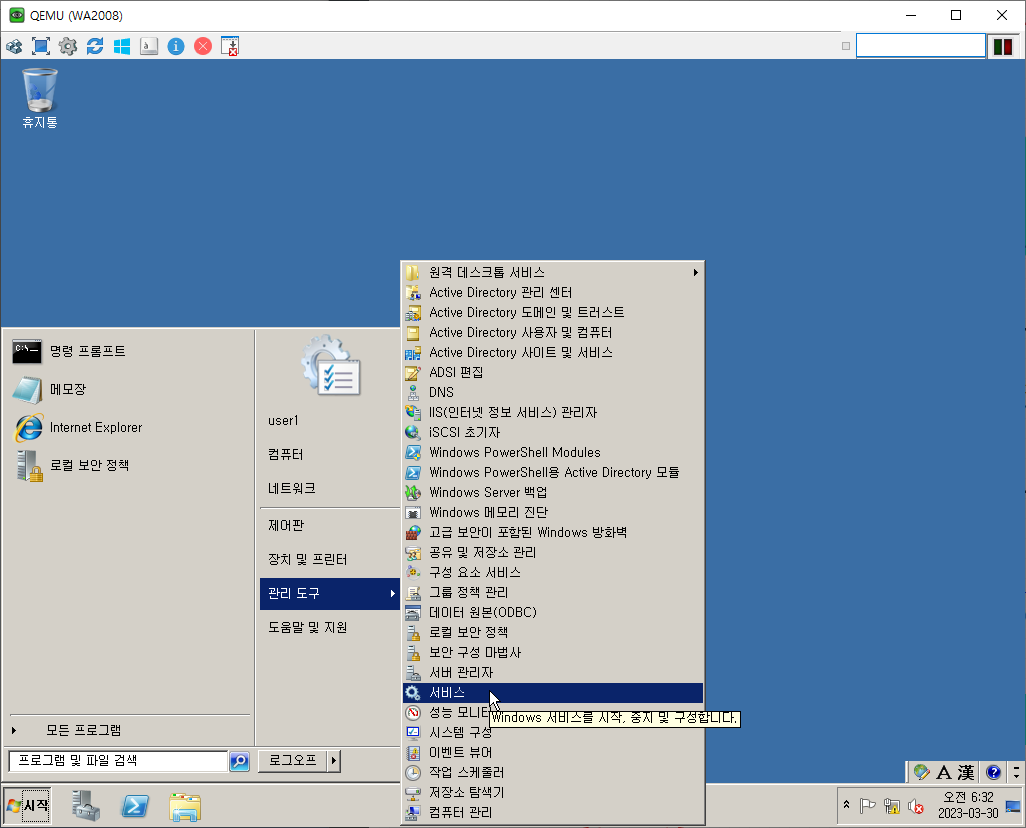1026x828 pixels.
Task: Open 네트워크 in start menu
Action: [292, 488]
